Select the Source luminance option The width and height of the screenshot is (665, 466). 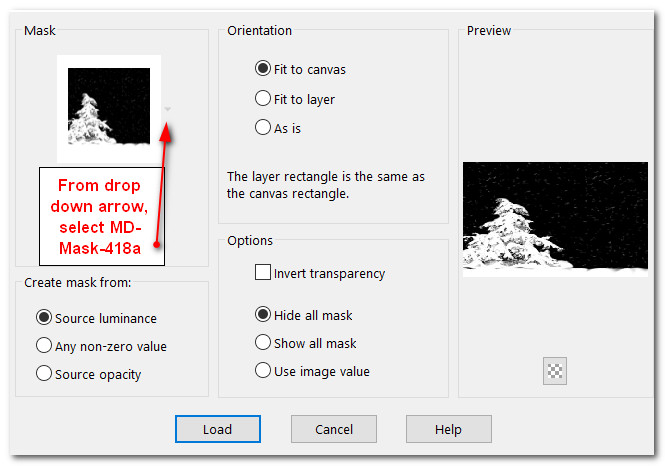44,318
